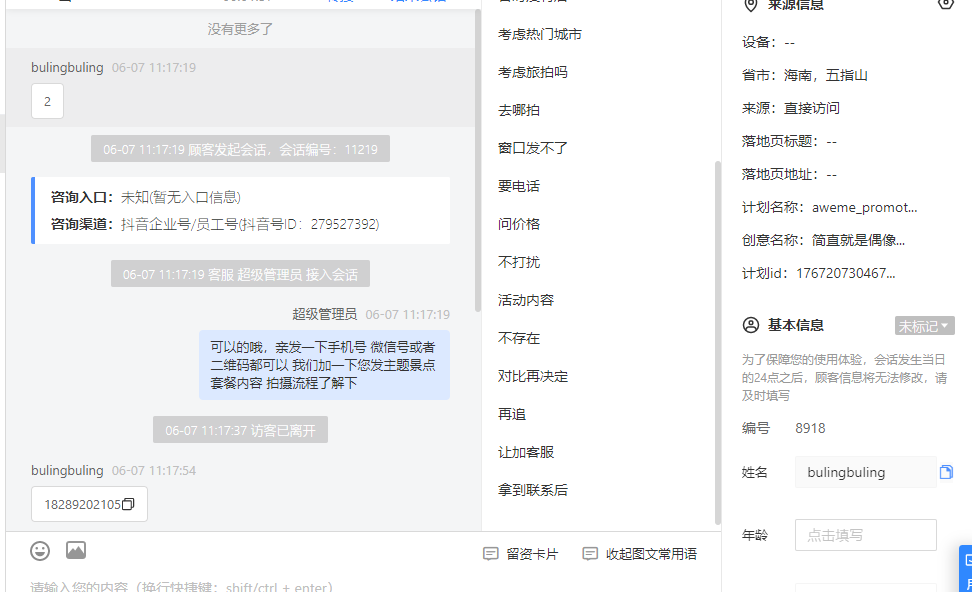Screen dimensions: 972x592
Task: Click the 留资卡片 button
Action: click(521, 554)
